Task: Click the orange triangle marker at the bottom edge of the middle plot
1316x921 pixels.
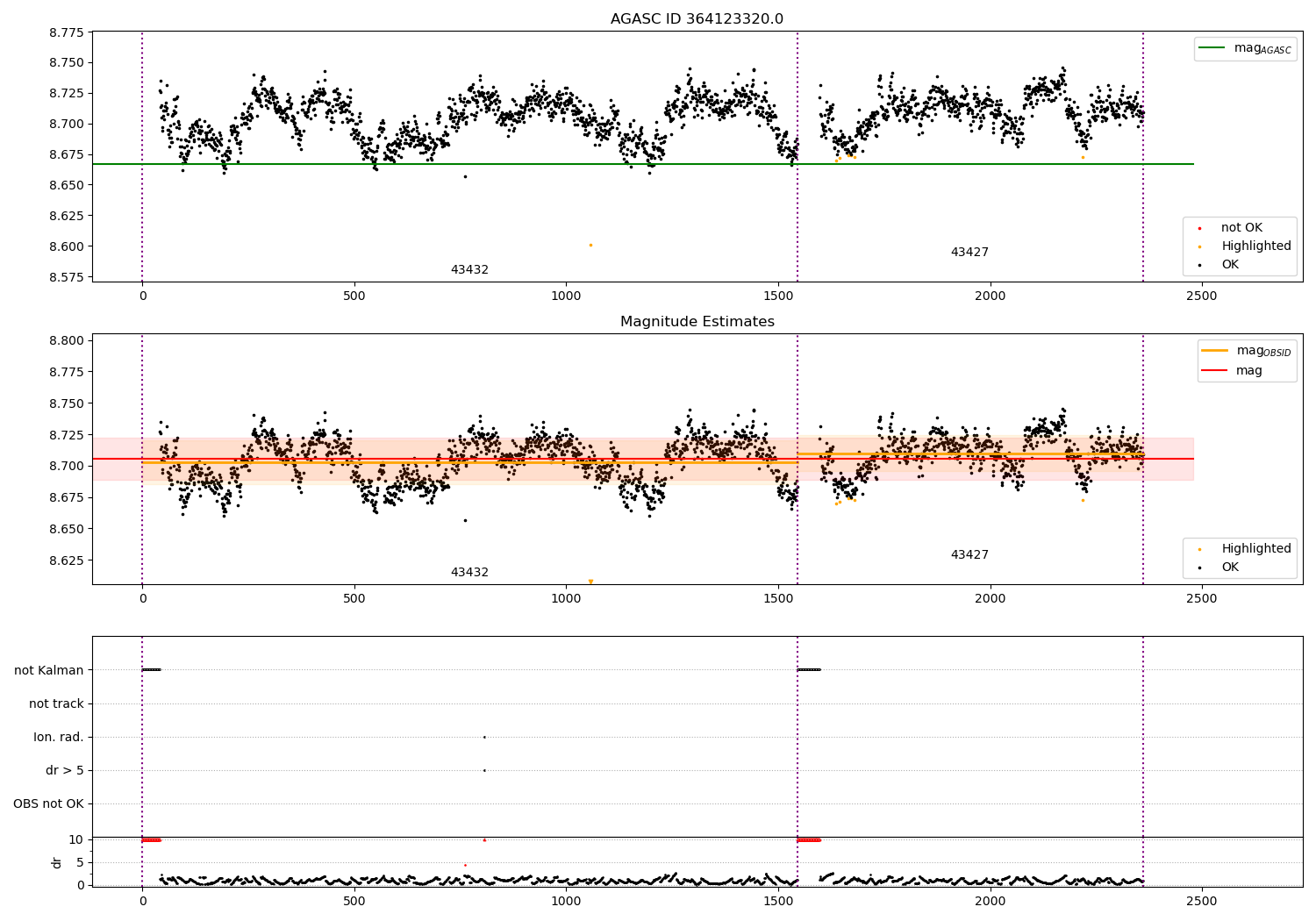Action: (x=590, y=582)
